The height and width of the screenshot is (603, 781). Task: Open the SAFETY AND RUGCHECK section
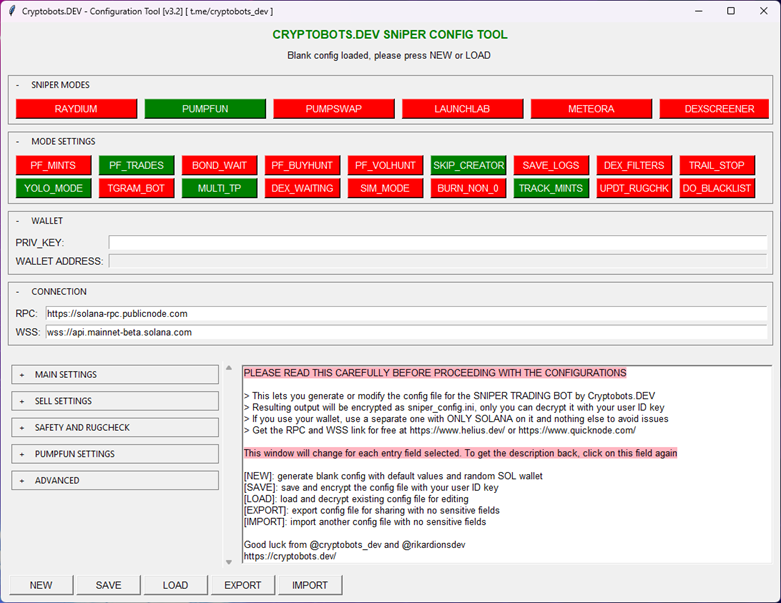point(114,427)
